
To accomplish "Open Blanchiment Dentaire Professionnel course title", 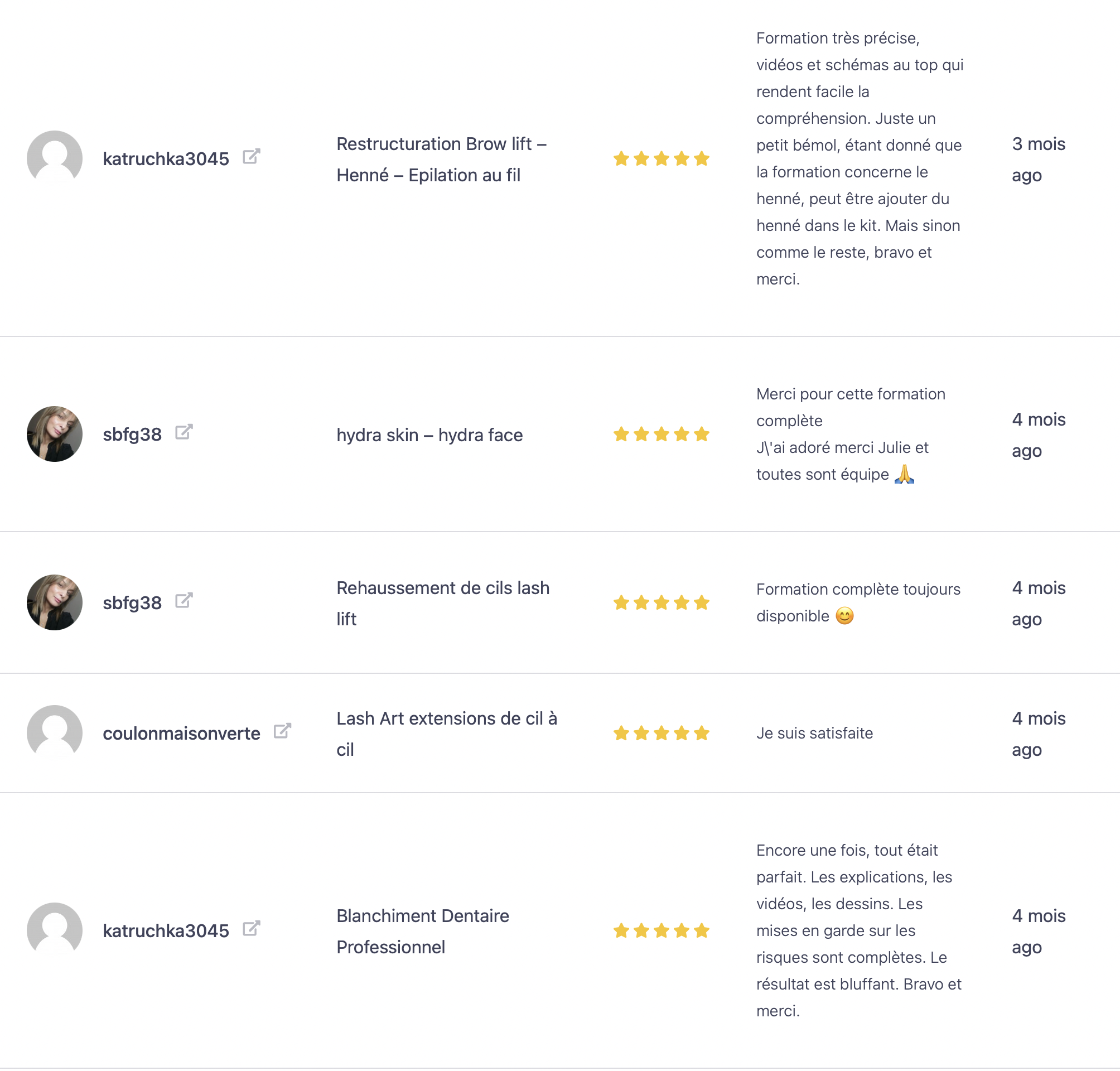I will 422,931.
